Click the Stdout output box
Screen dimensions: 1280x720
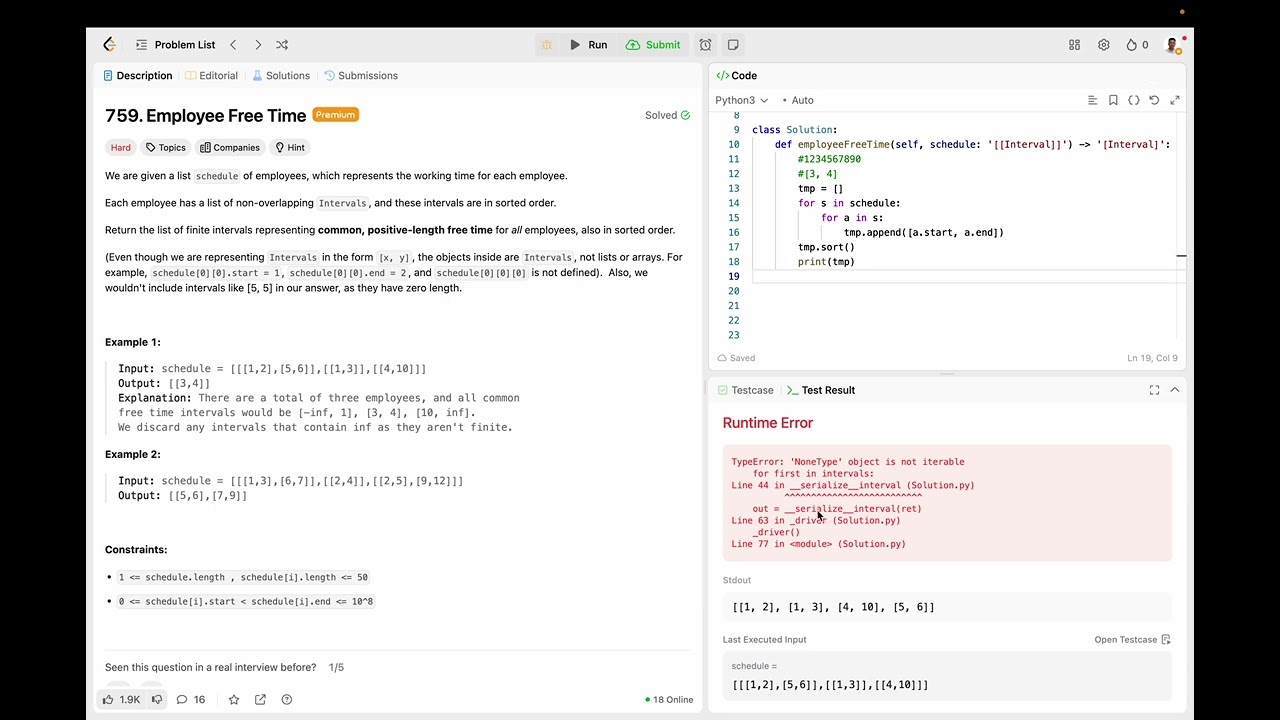[947, 607]
